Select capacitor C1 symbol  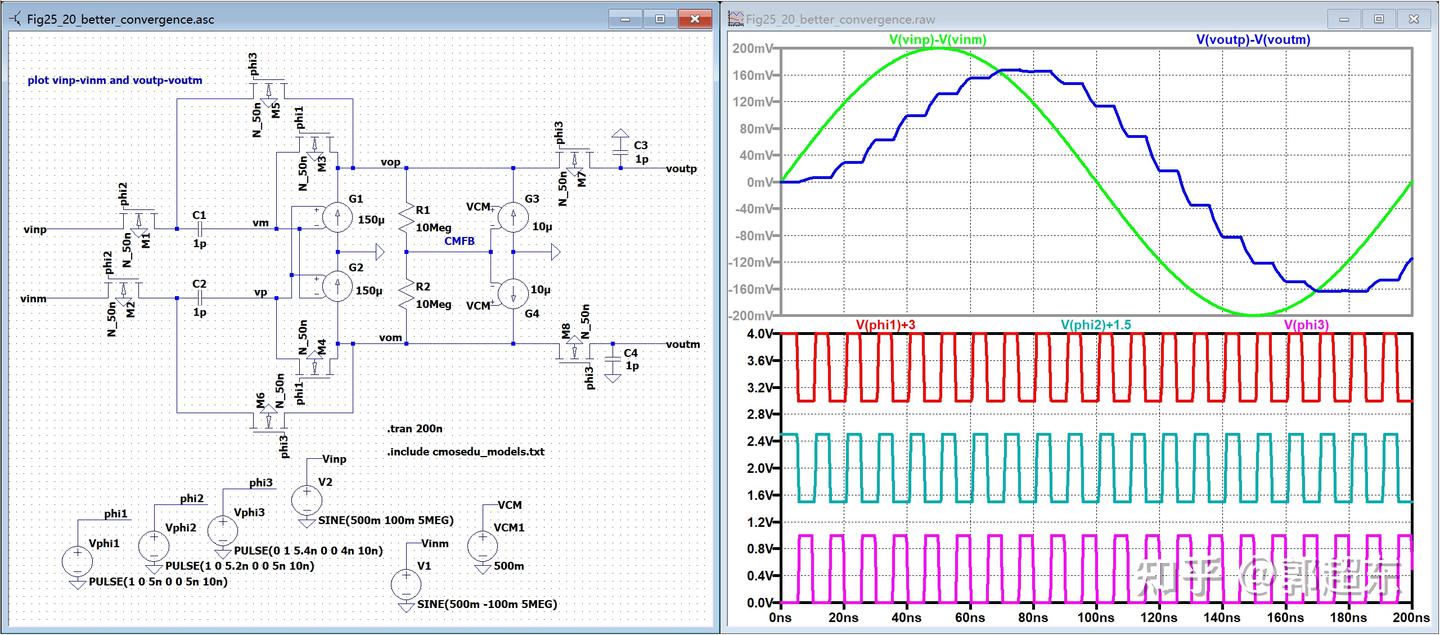click(x=200, y=228)
